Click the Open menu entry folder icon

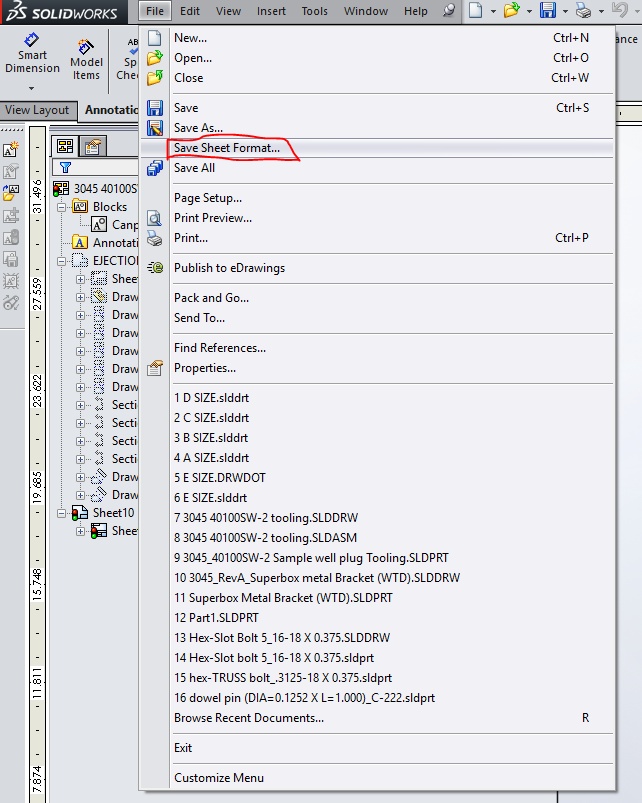coord(155,58)
